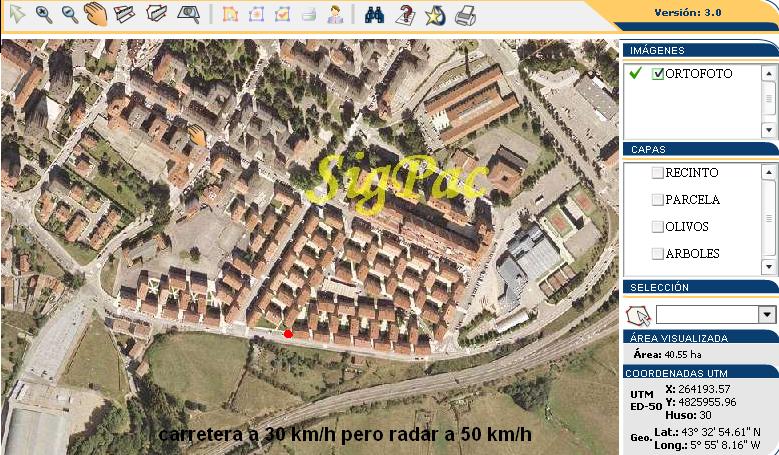Click the selection tool icon beside dropdown
The height and width of the screenshot is (455, 779).
coord(637,315)
